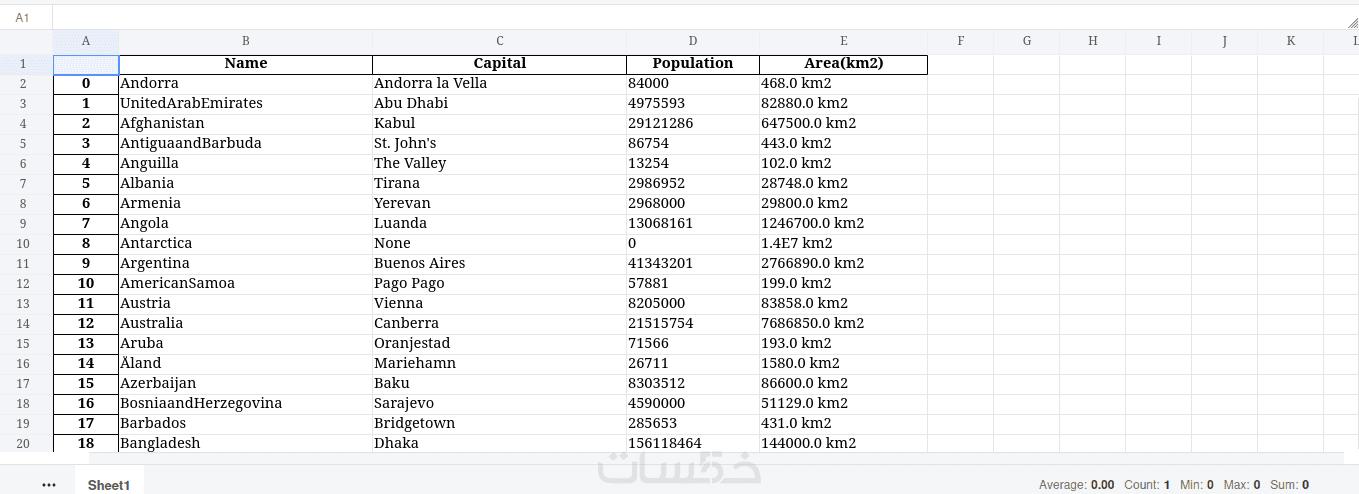Image resolution: width=1359 pixels, height=494 pixels.
Task: Select the Area(km2) header cell
Action: (843, 64)
